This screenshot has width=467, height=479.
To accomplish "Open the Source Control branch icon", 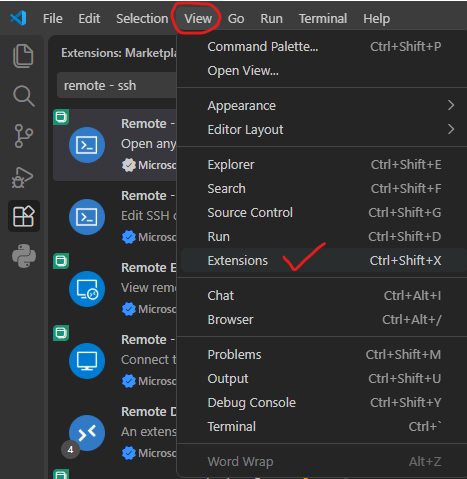I will point(24,136).
